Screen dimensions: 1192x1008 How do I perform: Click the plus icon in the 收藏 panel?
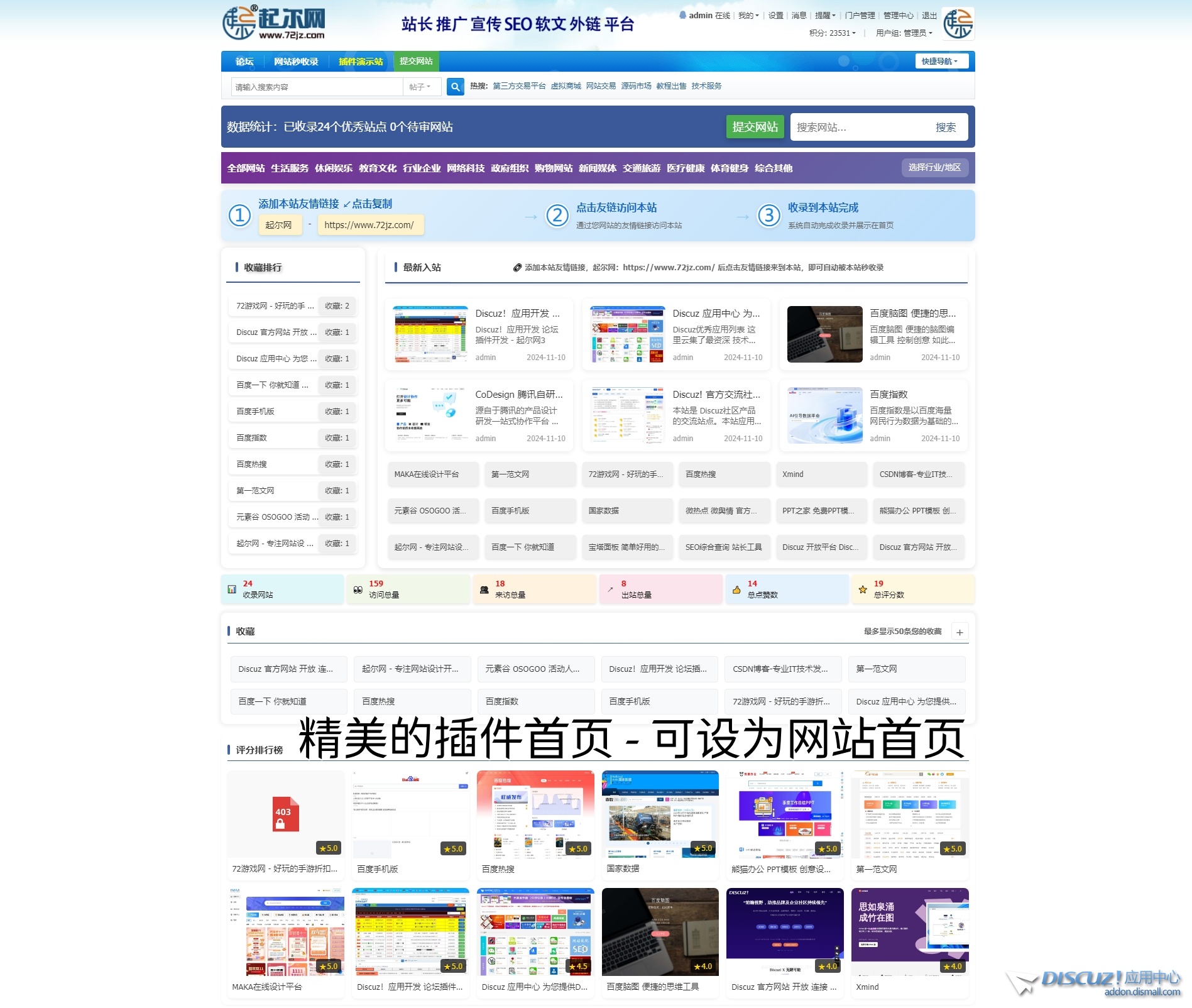pos(960,632)
